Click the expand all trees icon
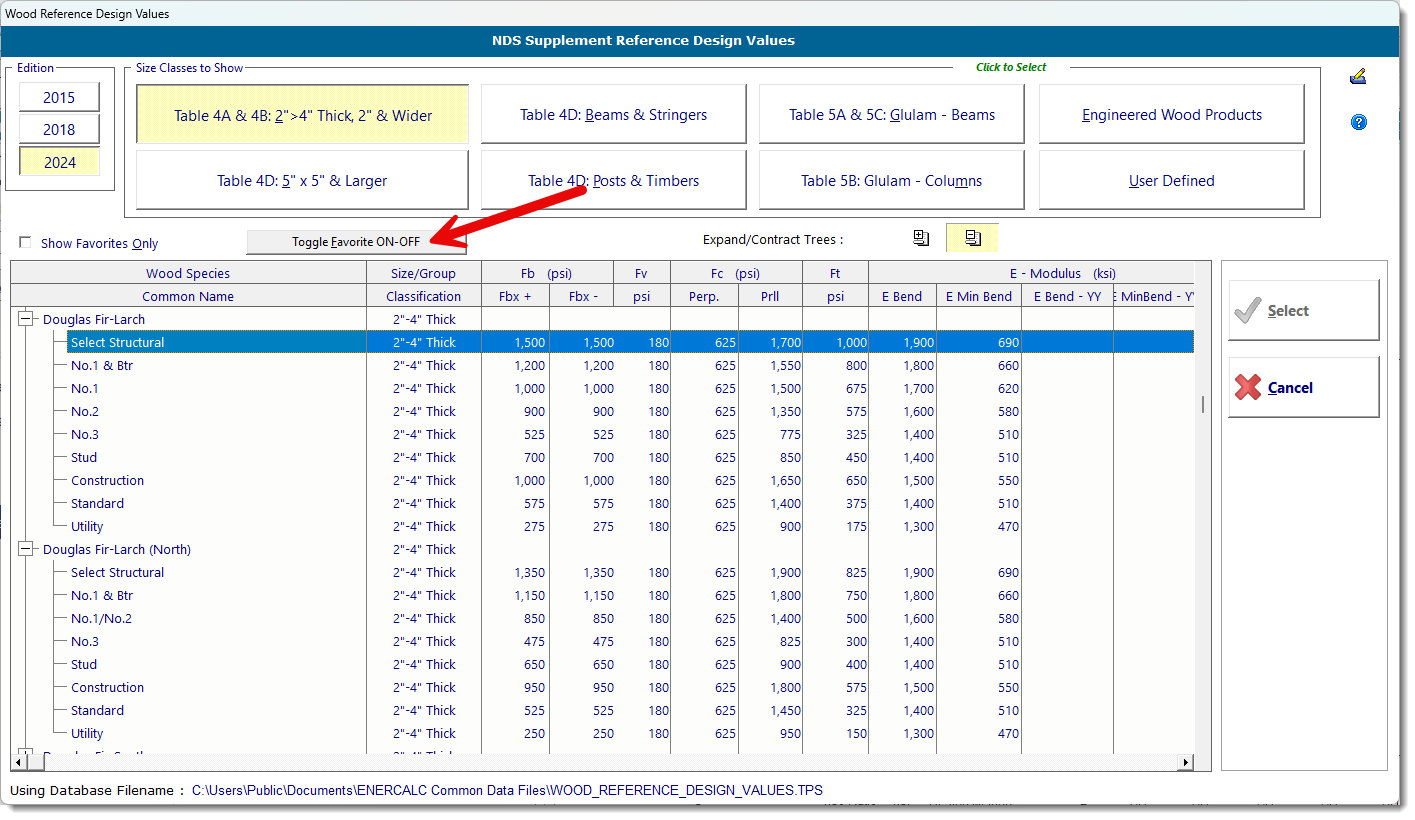The height and width of the screenshot is (820, 1415). click(x=921, y=238)
